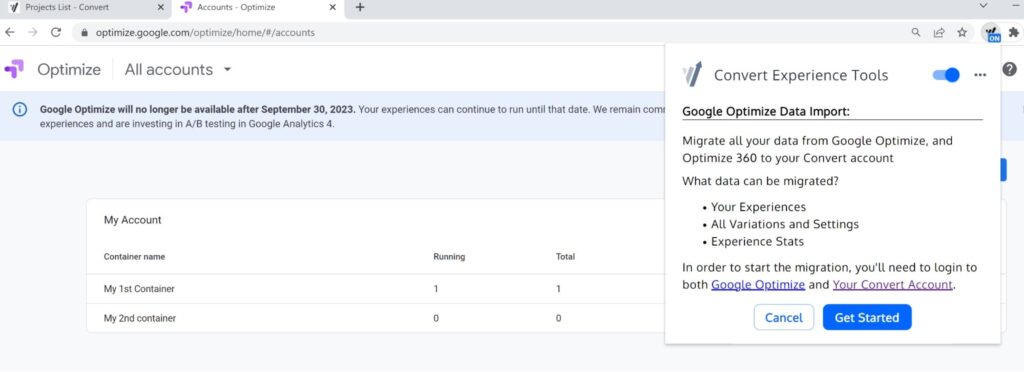Expand the All accounts dropdown
This screenshot has height=372, width=1024.
178,69
